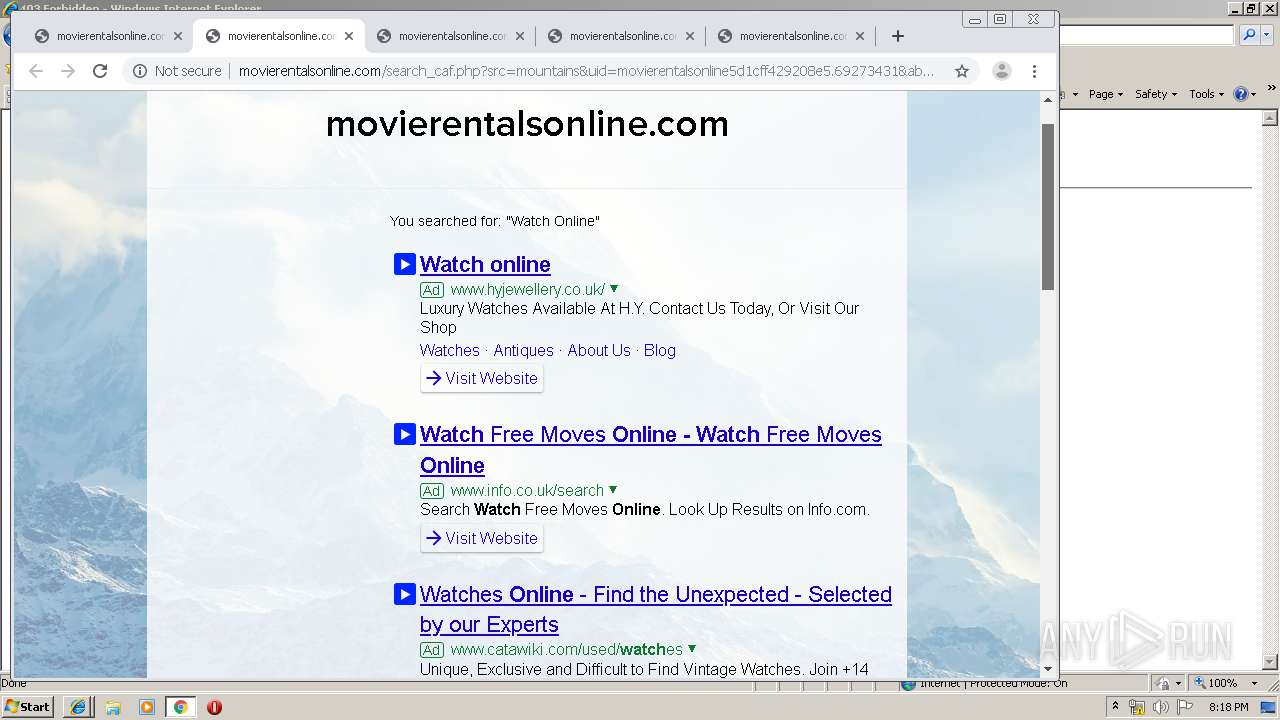This screenshot has width=1280, height=720.
Task: Click Chrome page scrollbar thumb
Action: pyautogui.click(x=1048, y=206)
